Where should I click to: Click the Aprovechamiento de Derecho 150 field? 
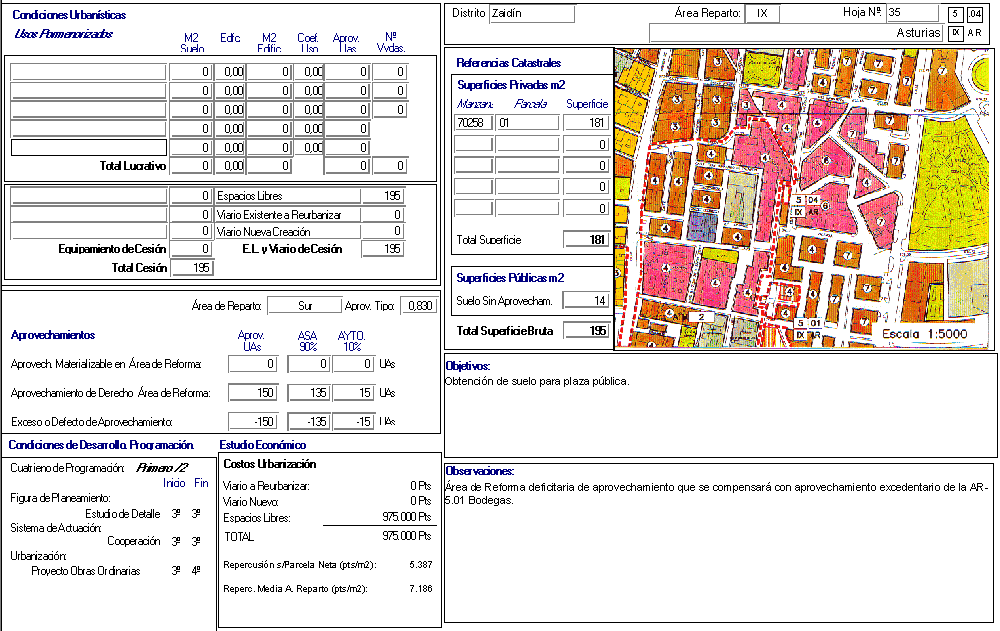252,393
